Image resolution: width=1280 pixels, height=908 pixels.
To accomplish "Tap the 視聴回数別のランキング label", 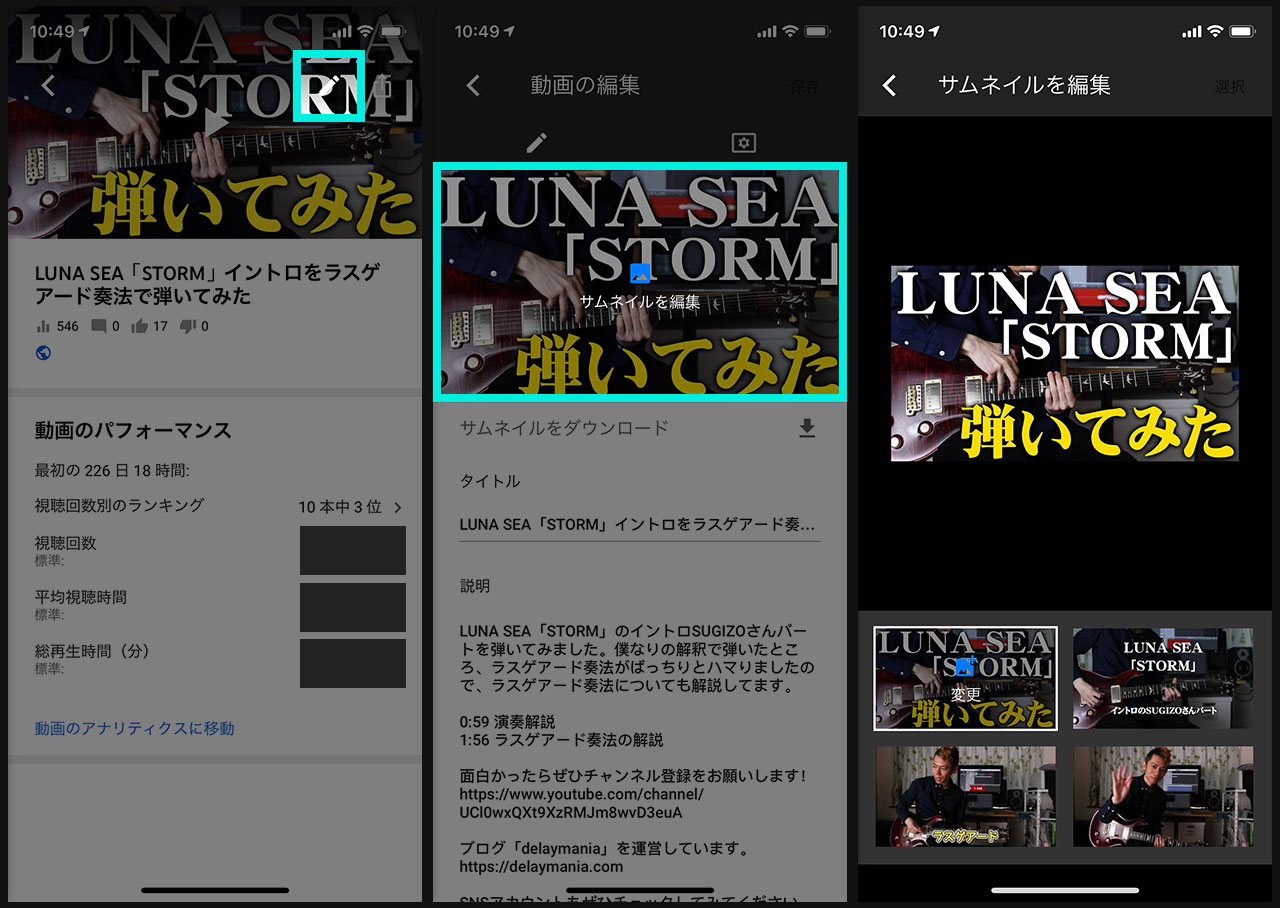I will click(119, 506).
